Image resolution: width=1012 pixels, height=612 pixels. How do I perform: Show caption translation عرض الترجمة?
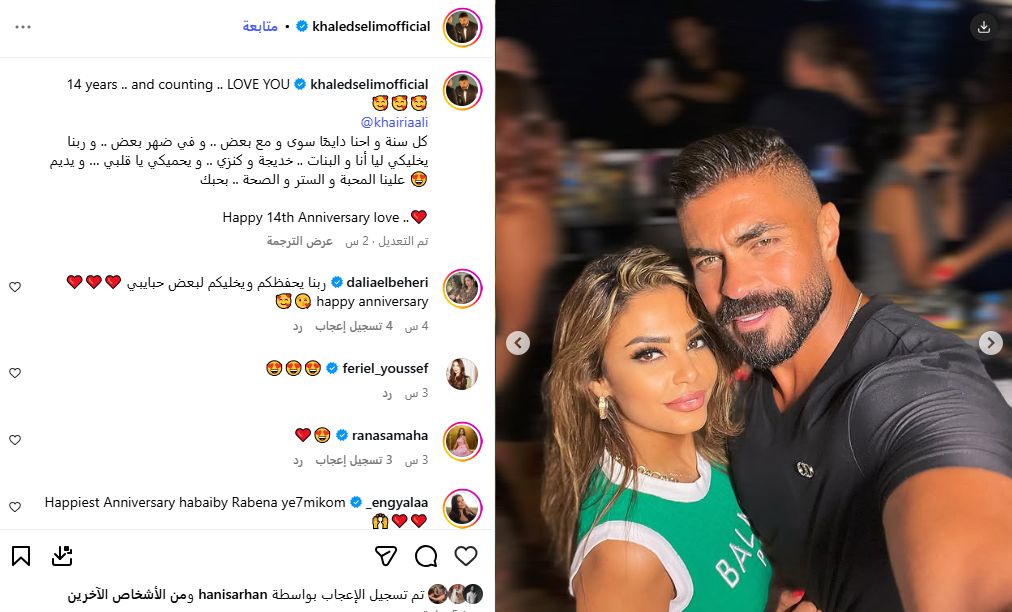299,241
